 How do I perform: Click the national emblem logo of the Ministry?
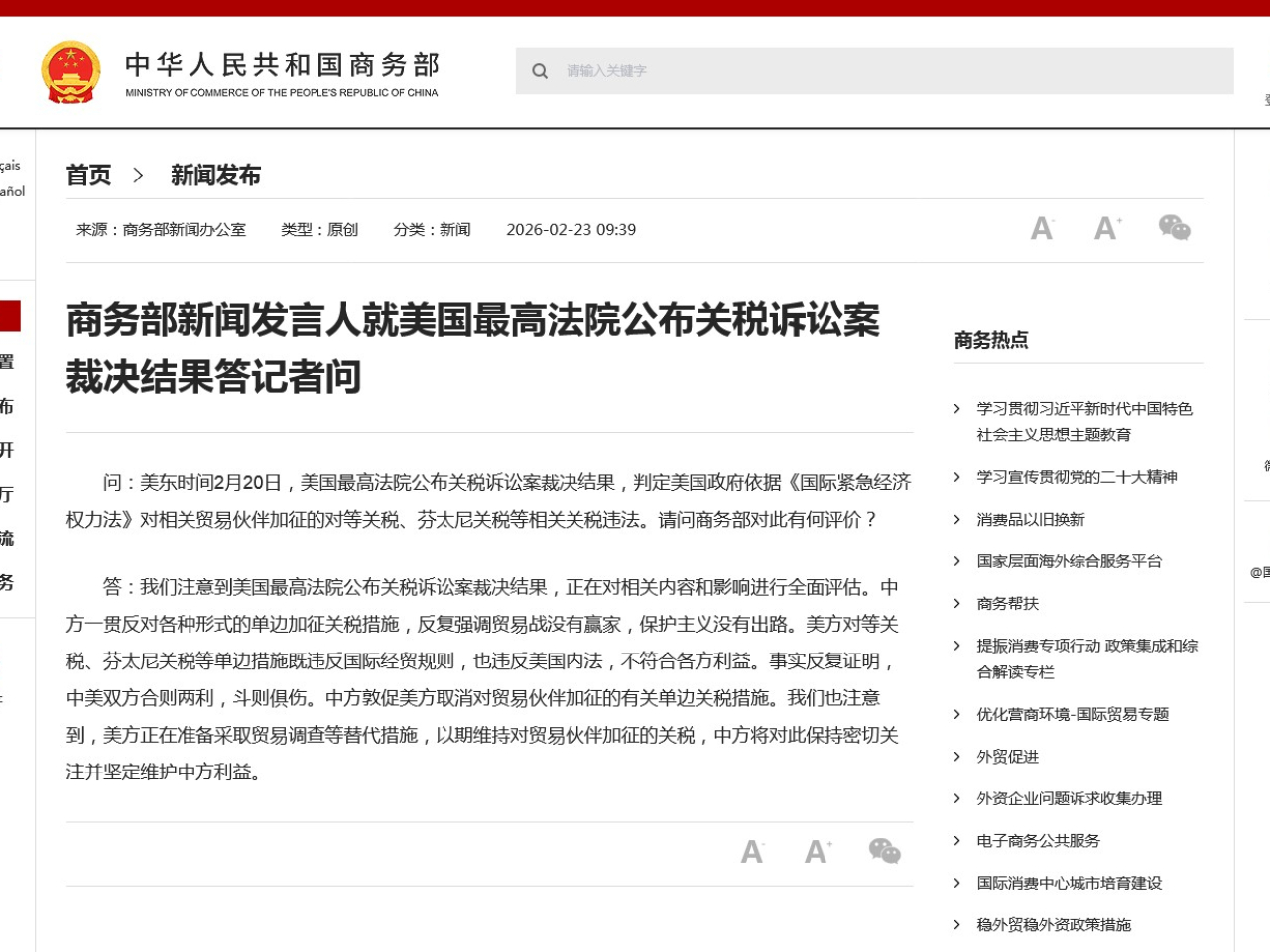point(70,69)
